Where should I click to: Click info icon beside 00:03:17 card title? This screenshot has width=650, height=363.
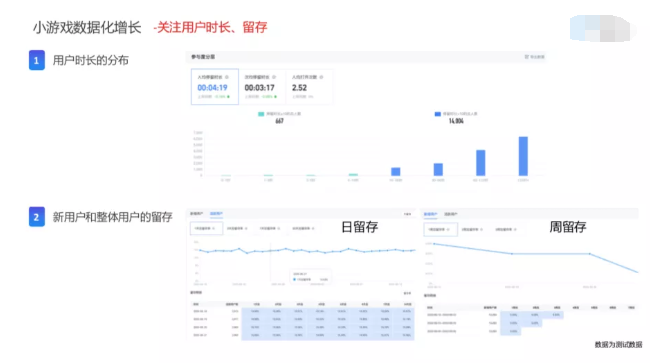[274, 77]
